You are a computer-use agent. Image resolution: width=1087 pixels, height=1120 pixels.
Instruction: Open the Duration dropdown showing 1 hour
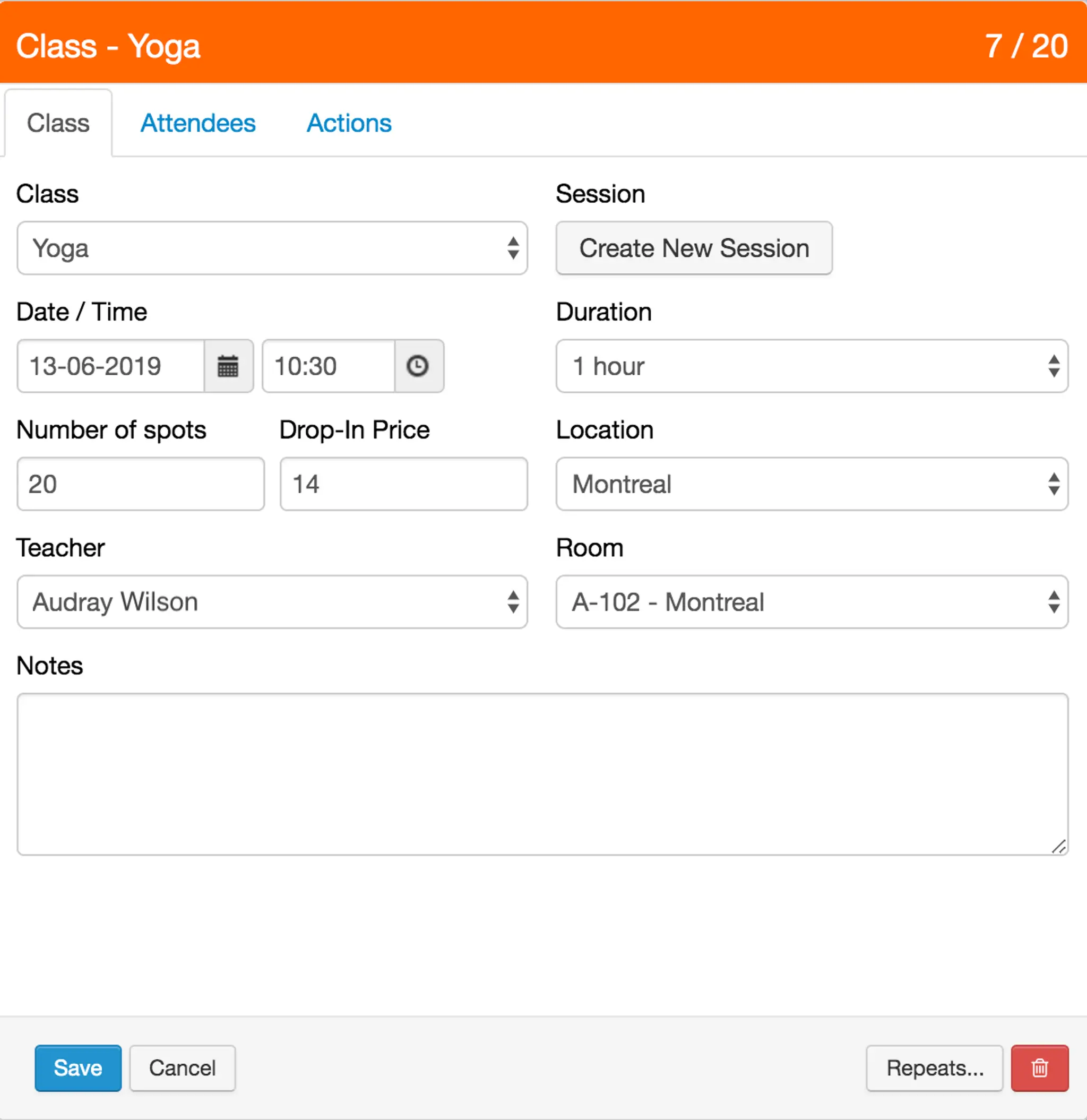(x=812, y=366)
